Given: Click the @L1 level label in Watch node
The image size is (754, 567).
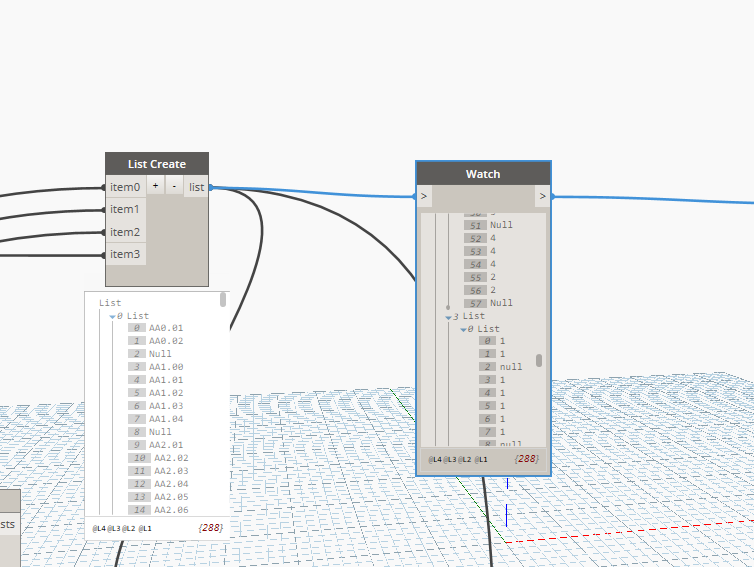Looking at the screenshot, I should (x=481, y=460).
